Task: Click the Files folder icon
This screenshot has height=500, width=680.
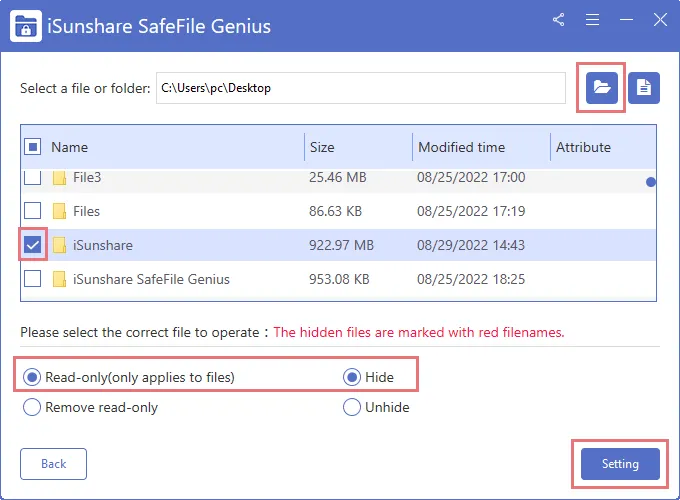Action: point(59,211)
